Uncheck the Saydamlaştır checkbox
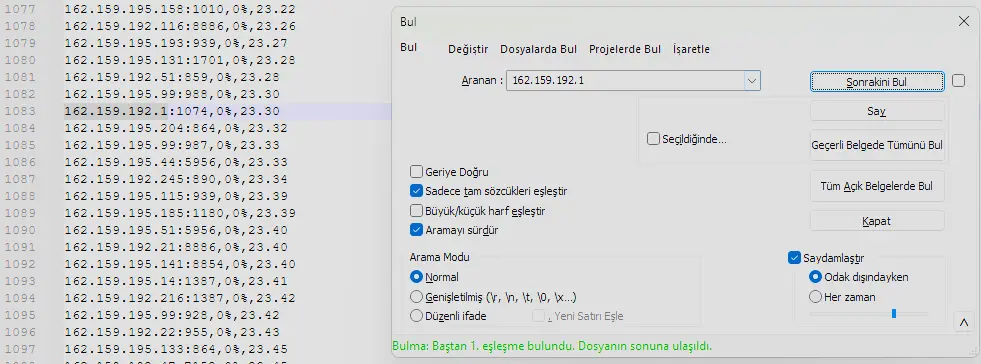 point(795,258)
